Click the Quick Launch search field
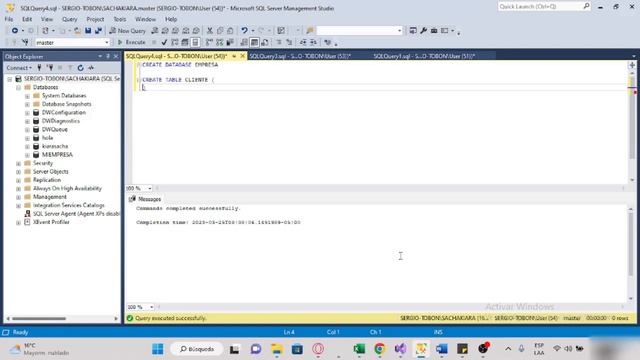 click(x=544, y=7)
